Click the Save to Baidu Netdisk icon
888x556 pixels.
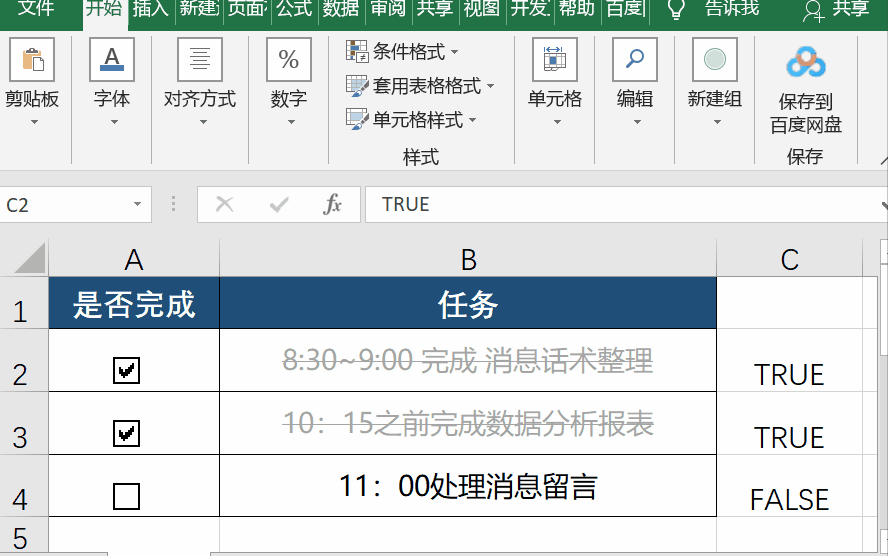coord(806,62)
